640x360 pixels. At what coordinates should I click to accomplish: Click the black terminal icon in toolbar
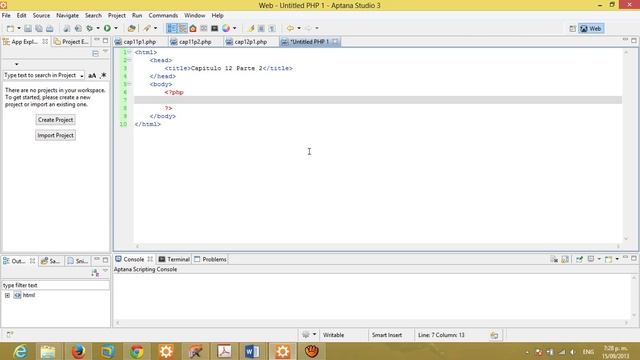[215, 28]
